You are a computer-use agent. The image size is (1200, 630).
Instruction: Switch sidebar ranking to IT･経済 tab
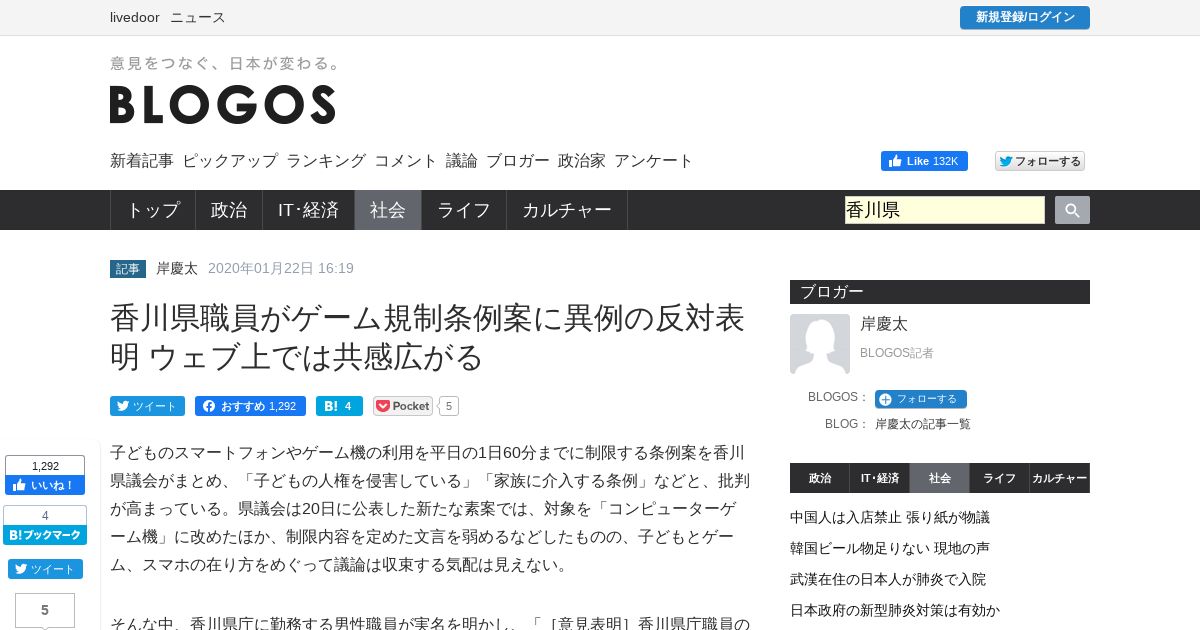point(880,478)
